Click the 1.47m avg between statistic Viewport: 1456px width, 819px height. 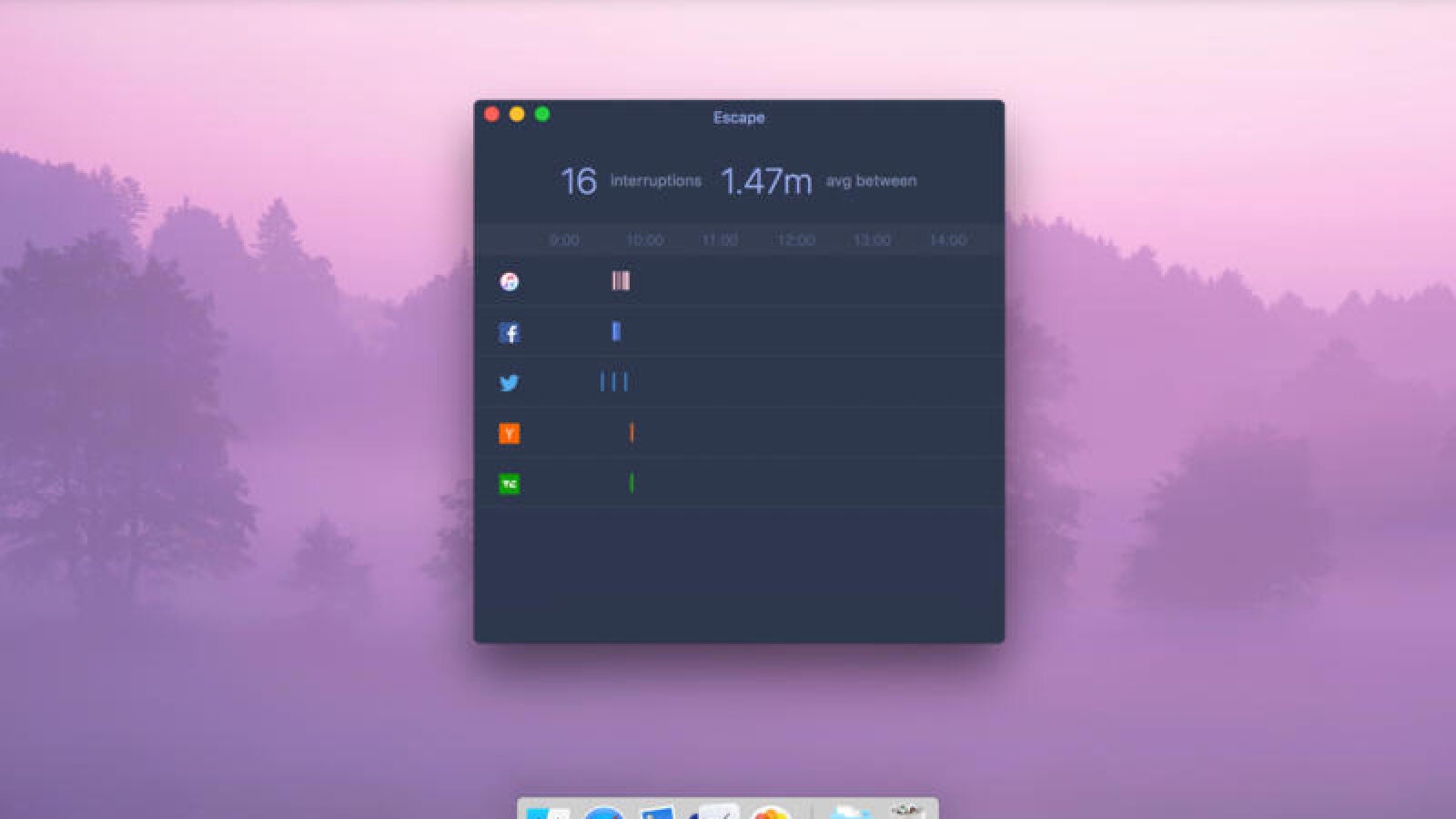(766, 181)
